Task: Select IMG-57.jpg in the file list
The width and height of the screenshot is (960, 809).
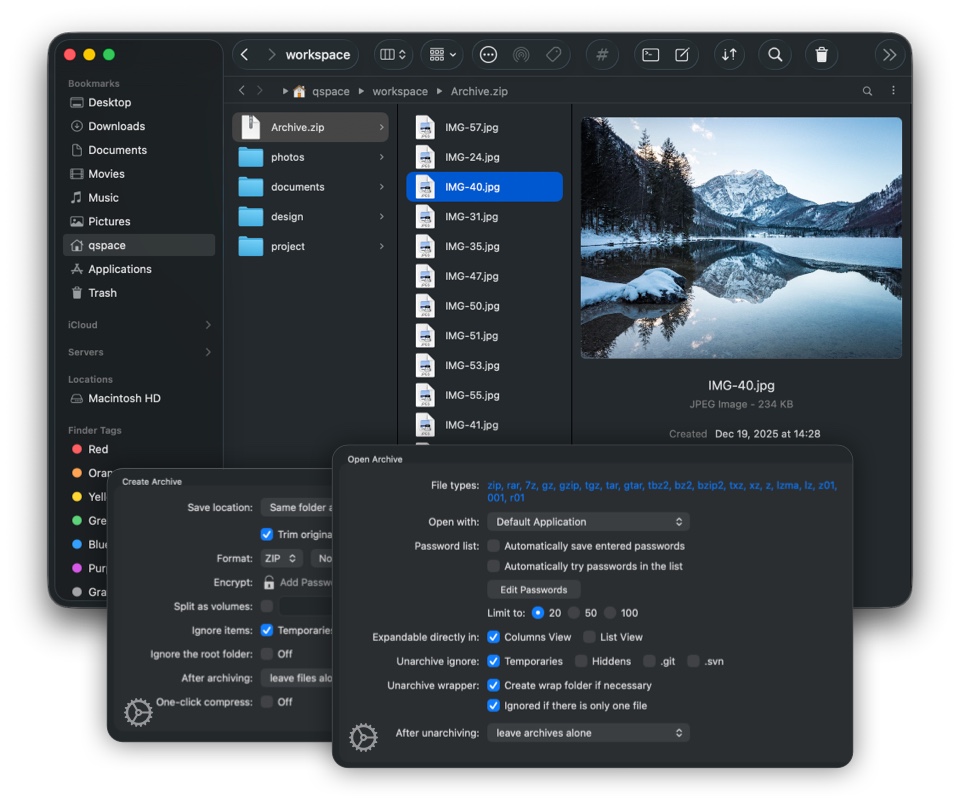Action: [470, 127]
